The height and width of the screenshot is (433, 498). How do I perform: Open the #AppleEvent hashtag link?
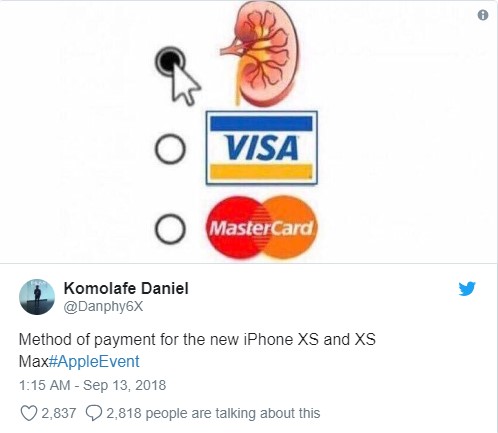94,362
